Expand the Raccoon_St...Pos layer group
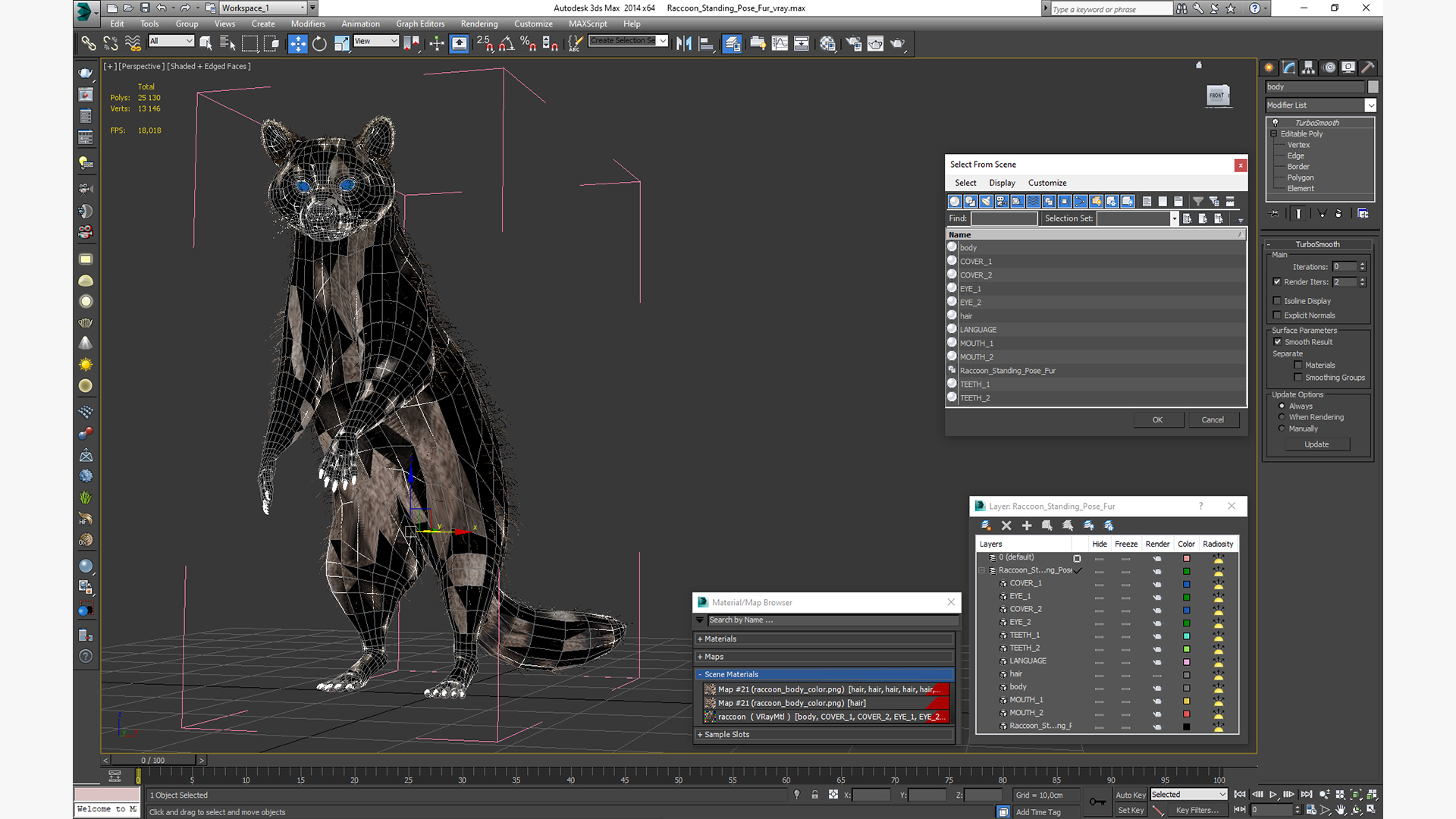Viewport: 1456px width, 819px height. tap(981, 570)
